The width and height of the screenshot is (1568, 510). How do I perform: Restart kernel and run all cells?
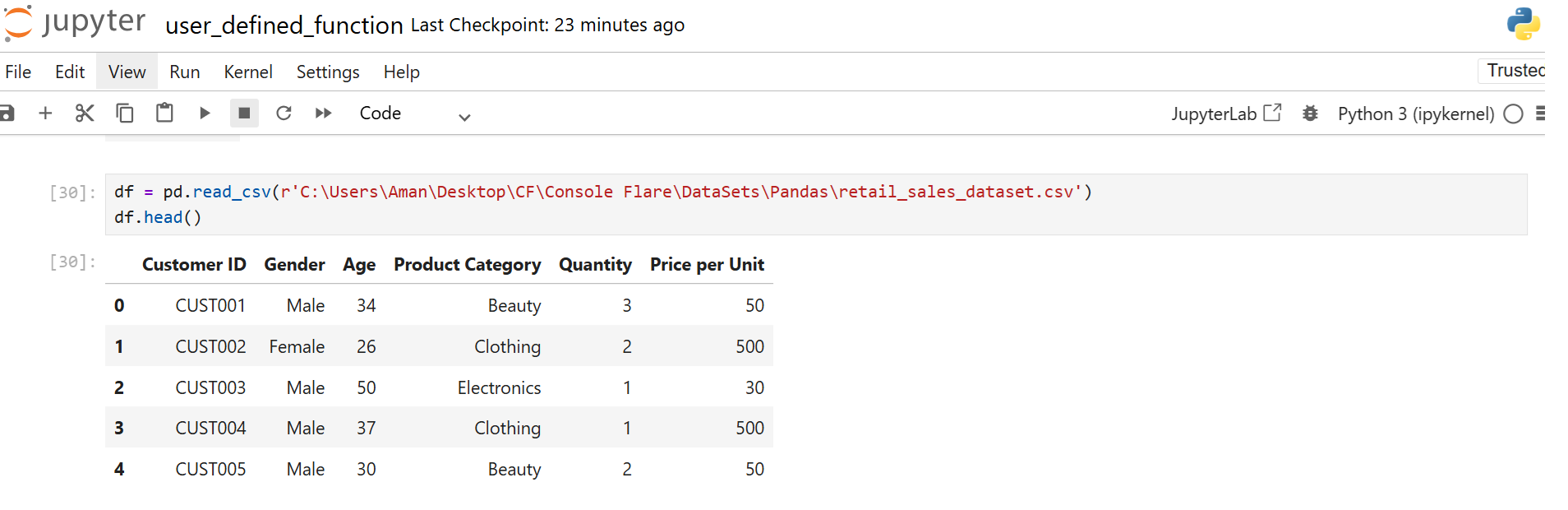point(324,114)
